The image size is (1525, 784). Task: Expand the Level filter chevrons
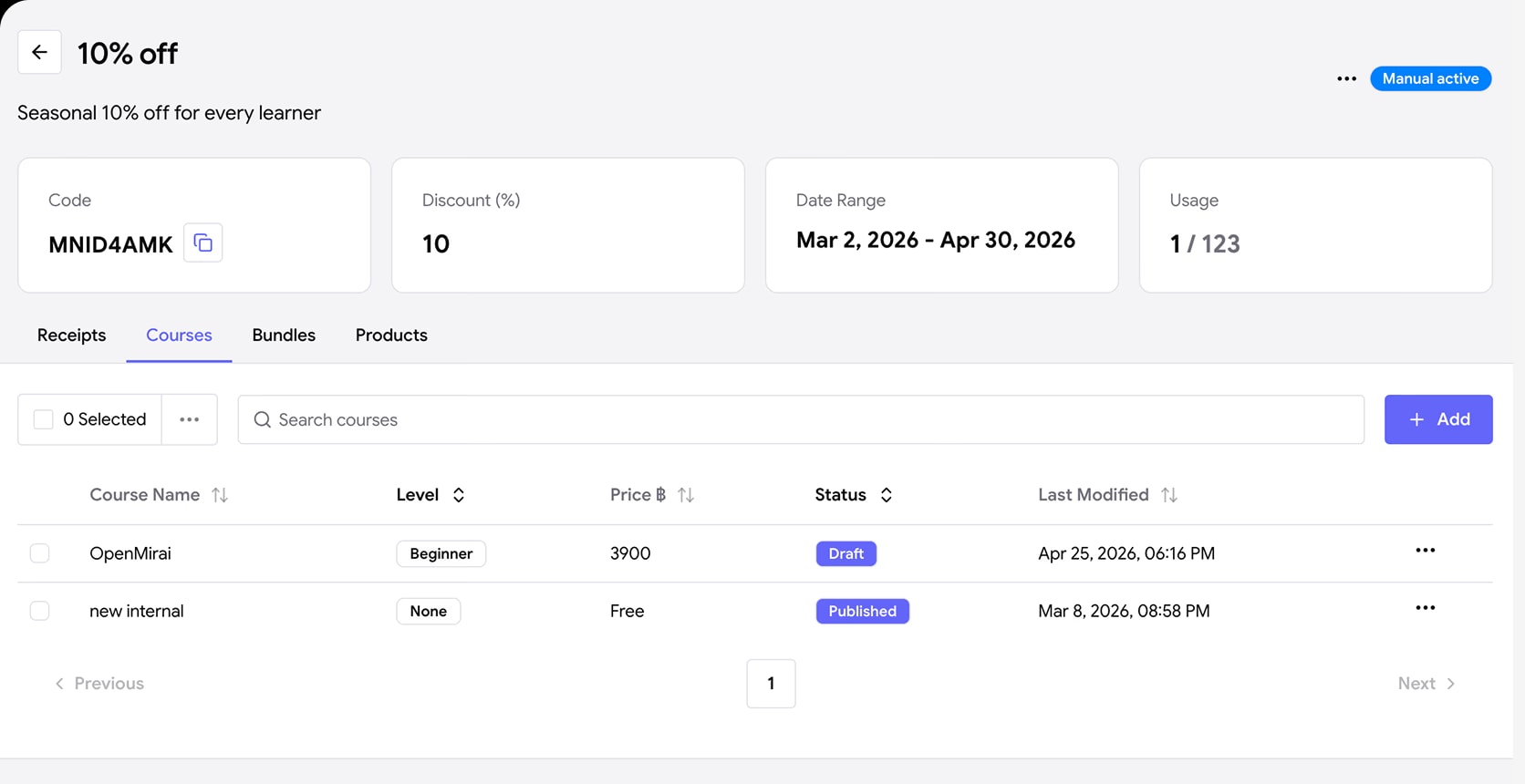pyautogui.click(x=459, y=495)
